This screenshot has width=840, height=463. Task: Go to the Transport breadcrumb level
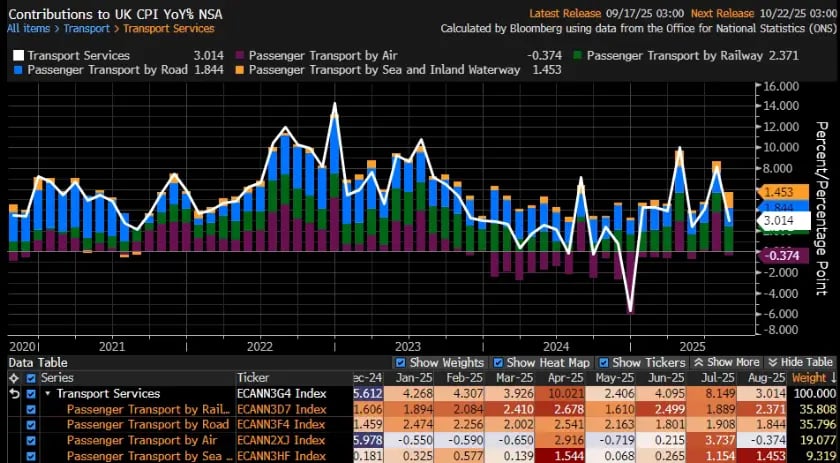[86, 29]
